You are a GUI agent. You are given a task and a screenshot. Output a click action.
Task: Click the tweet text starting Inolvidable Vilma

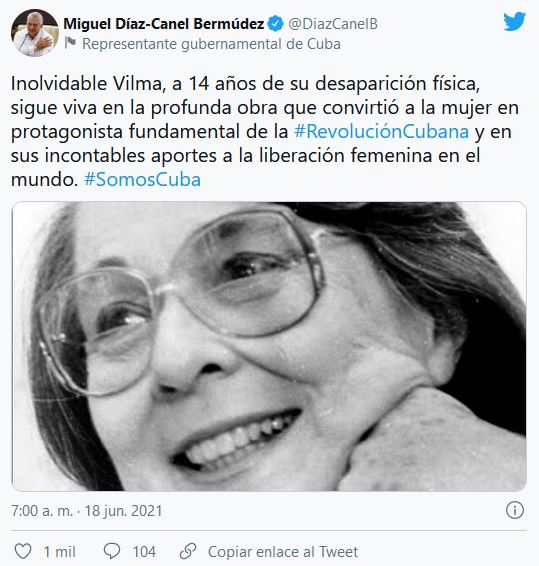pos(265,131)
